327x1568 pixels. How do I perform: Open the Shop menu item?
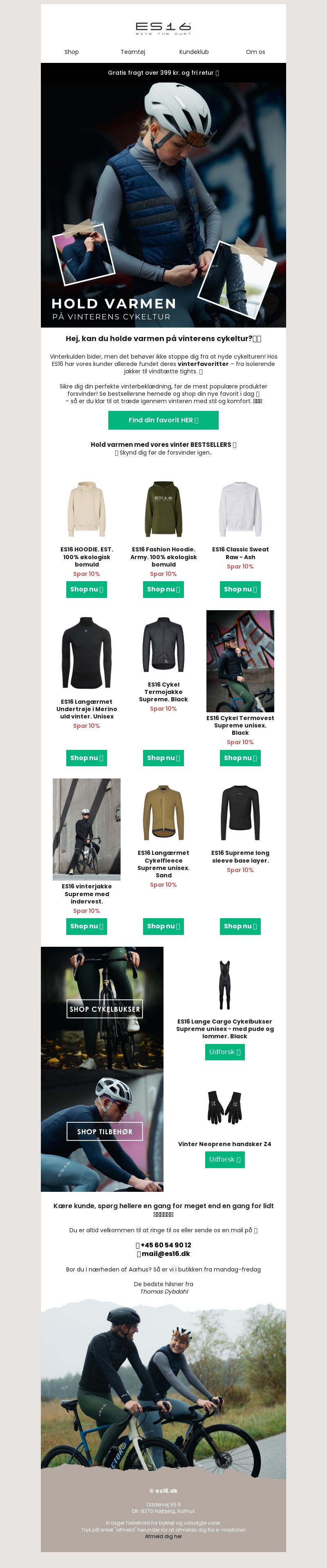(71, 52)
